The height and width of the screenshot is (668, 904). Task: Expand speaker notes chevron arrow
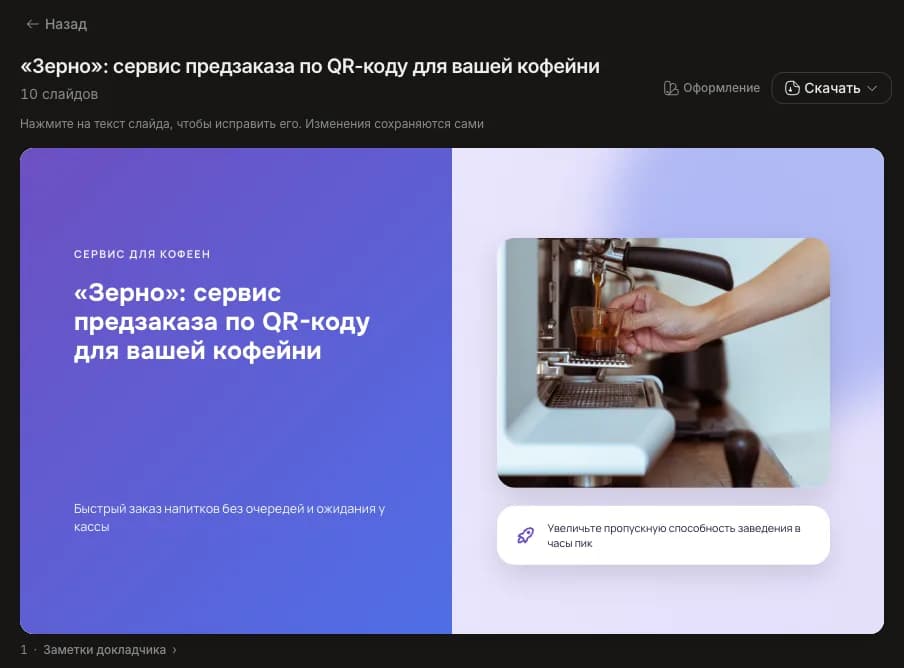tap(174, 650)
